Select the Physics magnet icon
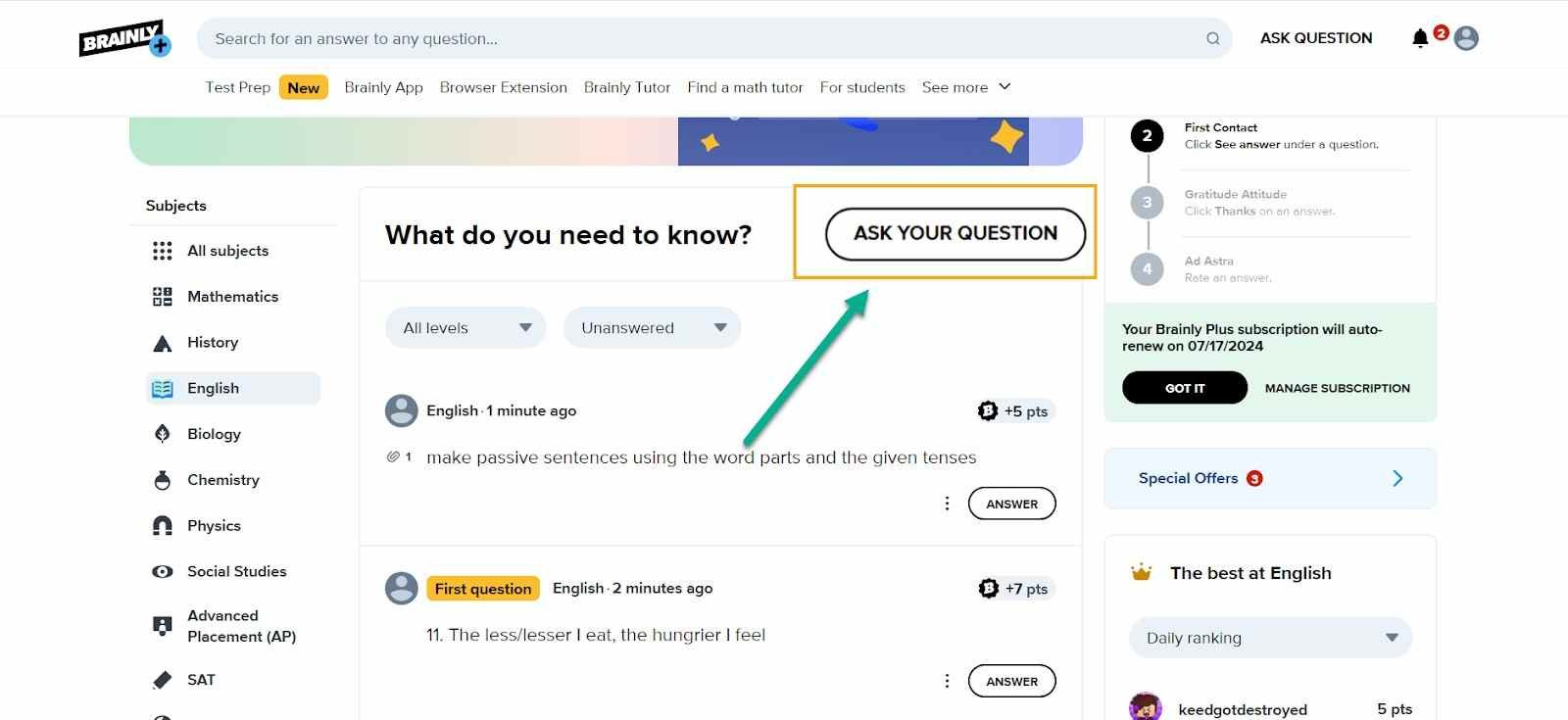Screen dimensions: 1568x720 click(x=163, y=526)
